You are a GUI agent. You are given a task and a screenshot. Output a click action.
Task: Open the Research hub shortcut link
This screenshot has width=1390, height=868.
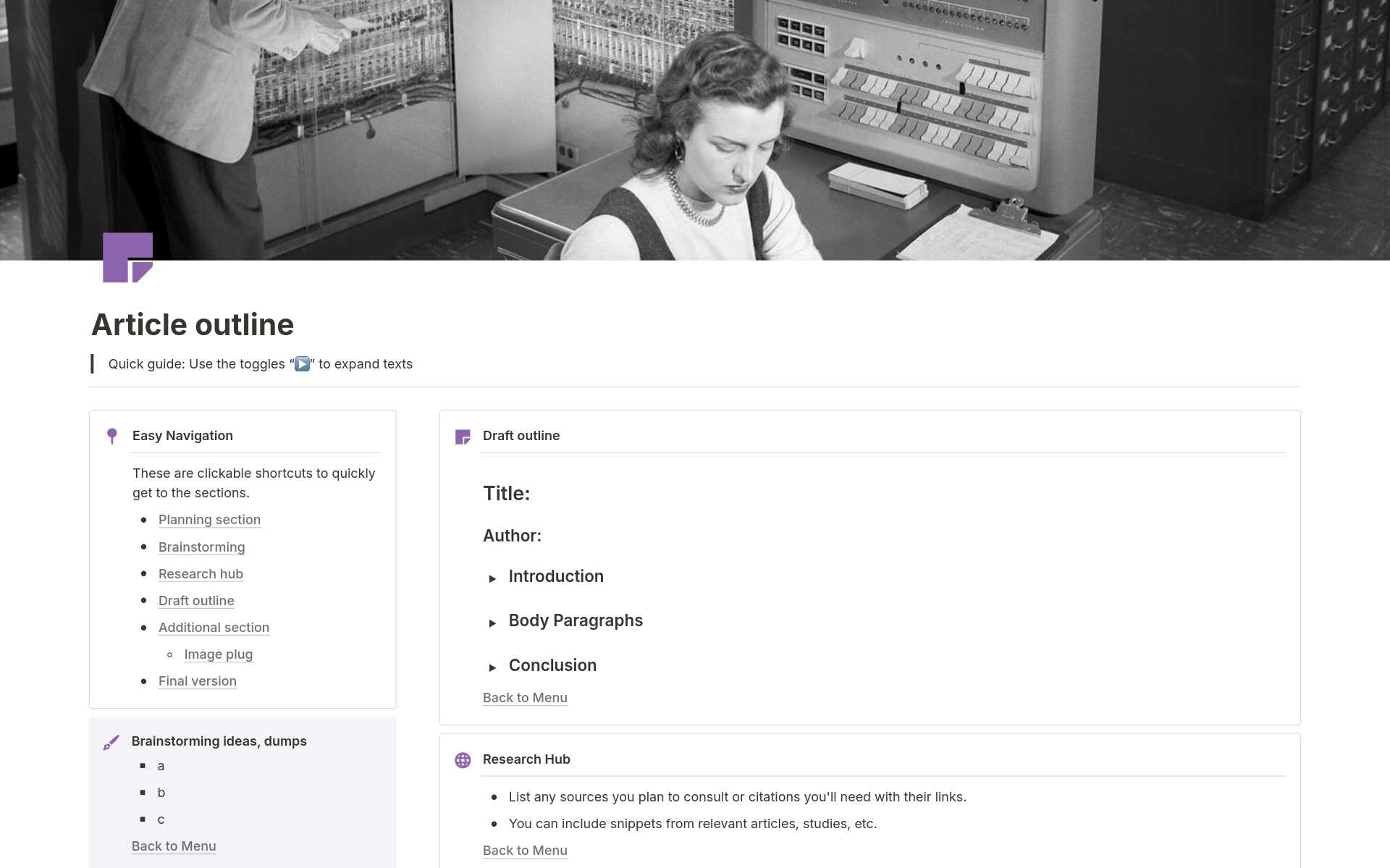[x=201, y=574]
